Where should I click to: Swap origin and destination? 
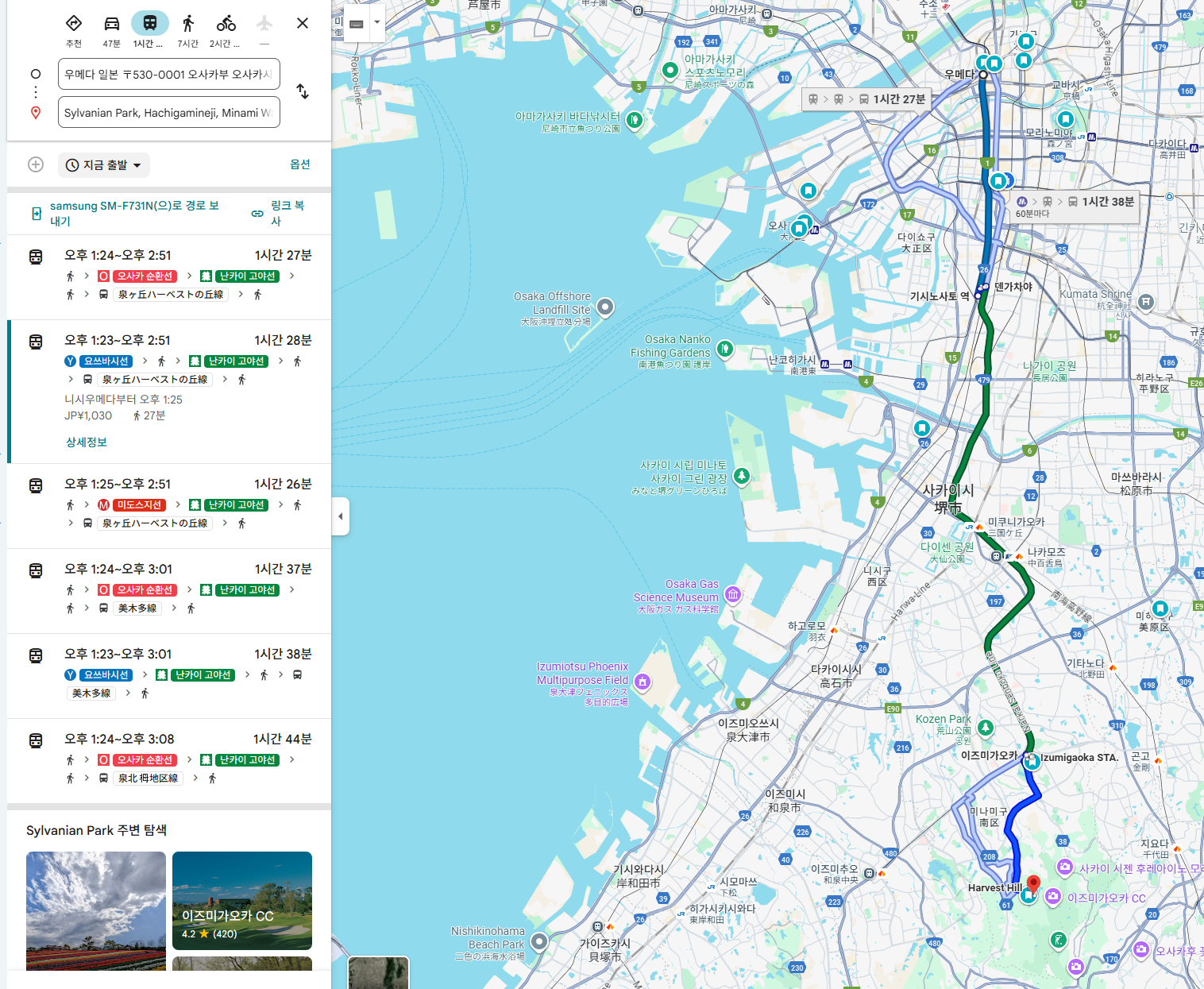click(303, 91)
